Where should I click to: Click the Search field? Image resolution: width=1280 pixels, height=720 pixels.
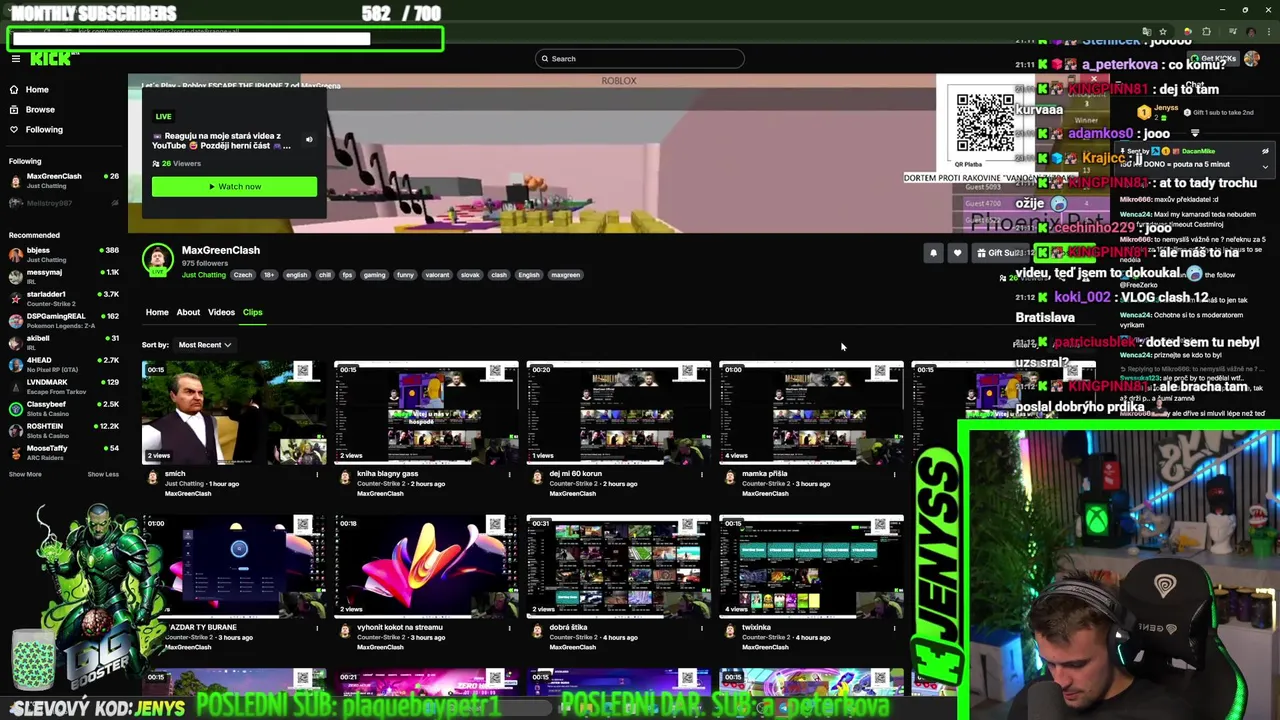point(639,59)
